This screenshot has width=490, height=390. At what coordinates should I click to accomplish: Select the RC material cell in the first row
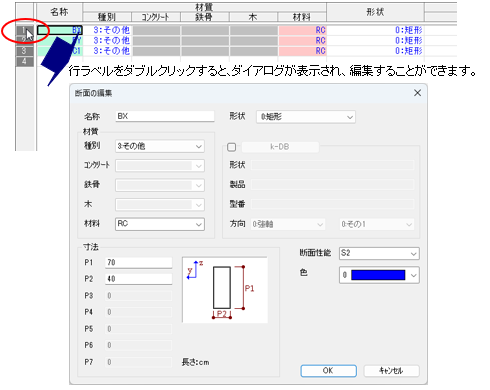tap(302, 30)
